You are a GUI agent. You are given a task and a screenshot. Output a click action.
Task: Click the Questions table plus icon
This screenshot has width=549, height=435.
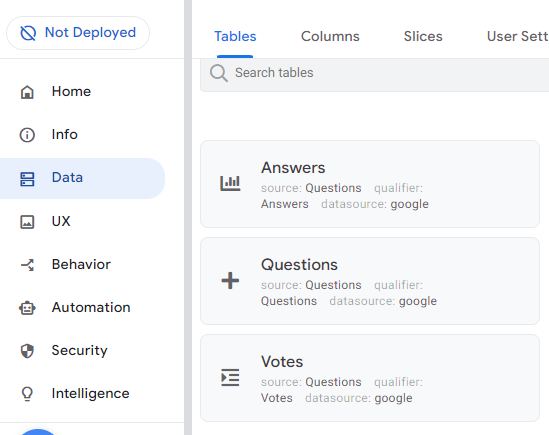[x=230, y=281]
